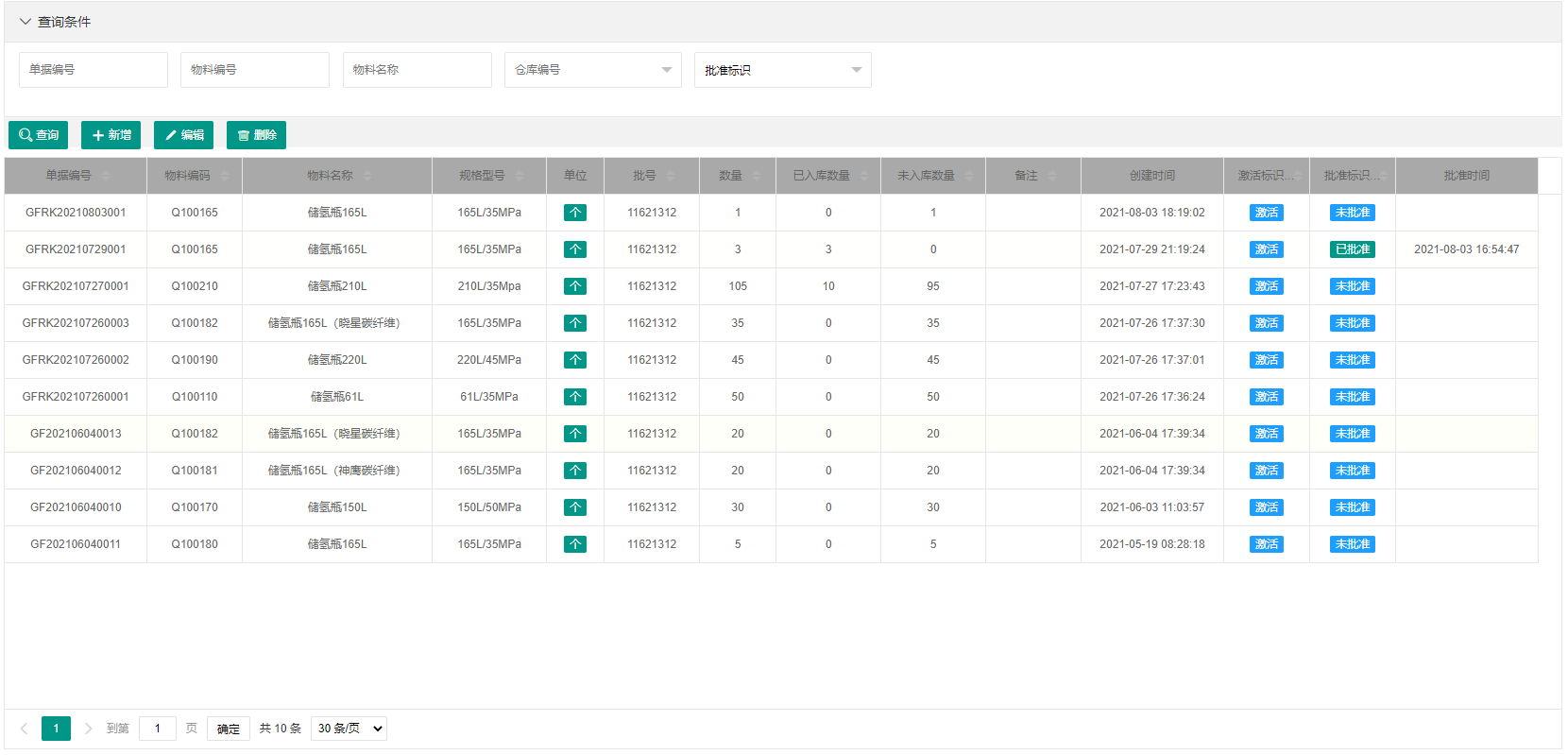Image resolution: width=1568 pixels, height=755 pixels.
Task: Go to previous page arrow
Action: pyautogui.click(x=24, y=729)
